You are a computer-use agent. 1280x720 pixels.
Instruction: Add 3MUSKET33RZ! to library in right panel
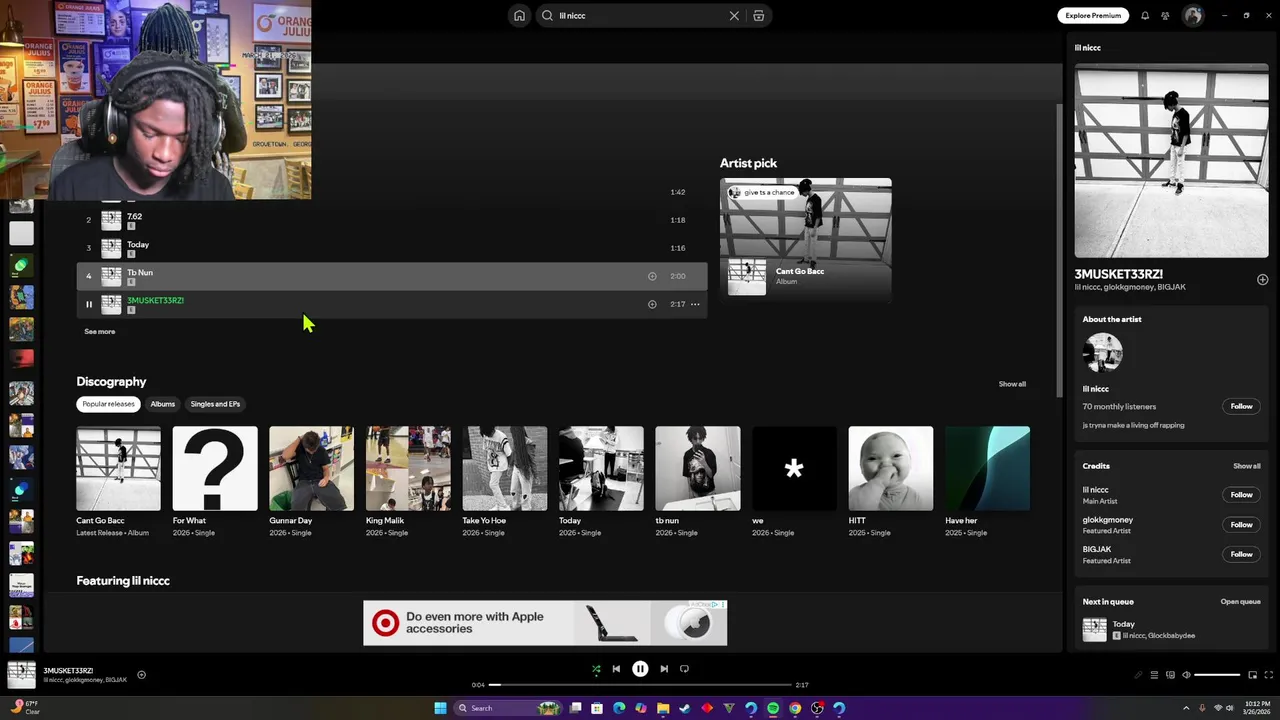(x=1262, y=280)
